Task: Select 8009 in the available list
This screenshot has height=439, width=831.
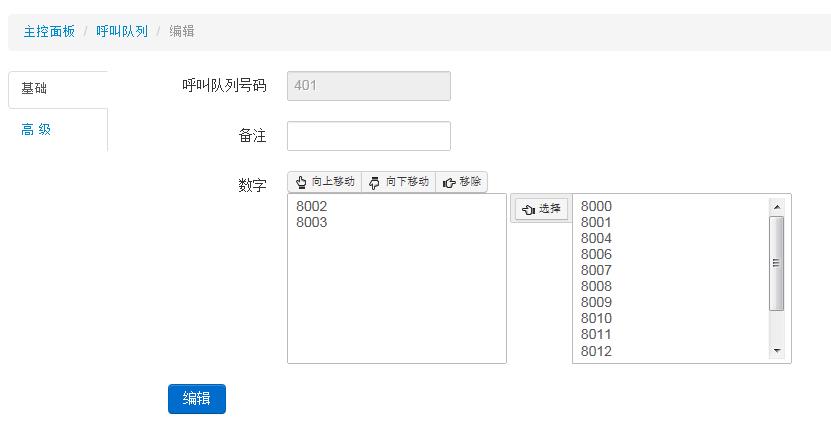Action: pyautogui.click(x=671, y=302)
